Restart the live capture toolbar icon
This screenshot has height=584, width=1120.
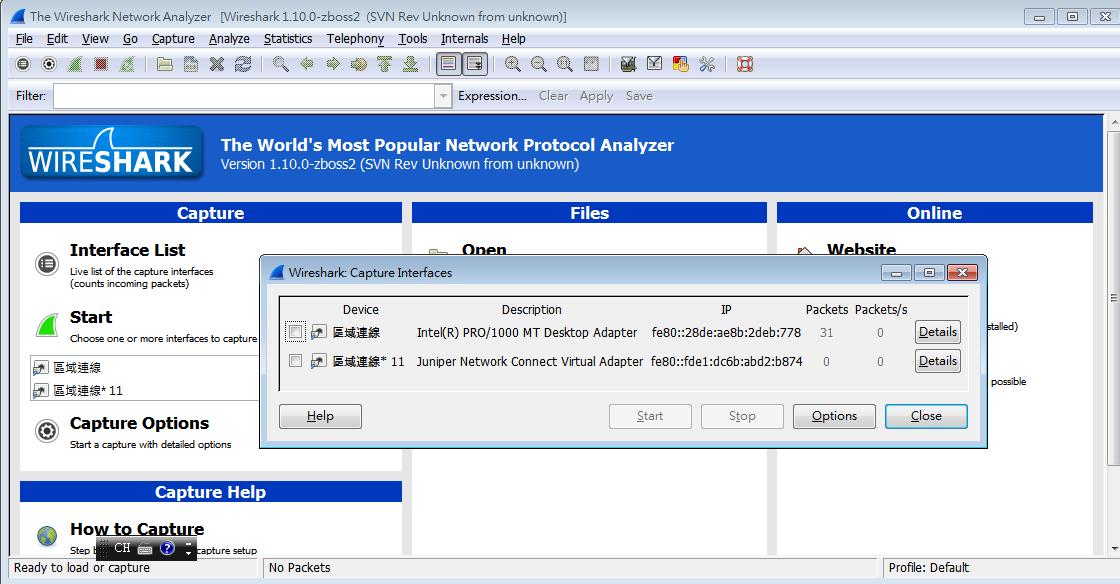126,64
